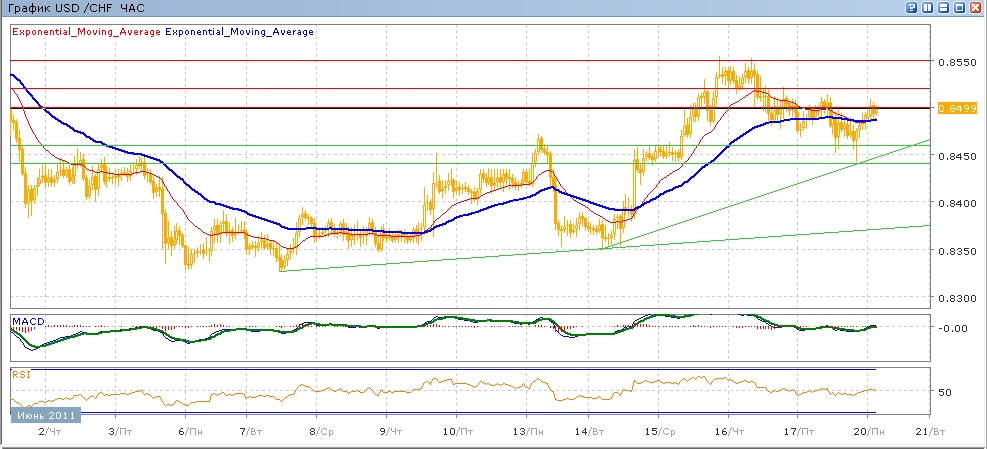Screen dimensions: 987x449
Task: Click the 6/Пн date on time axis
Action: point(186,431)
